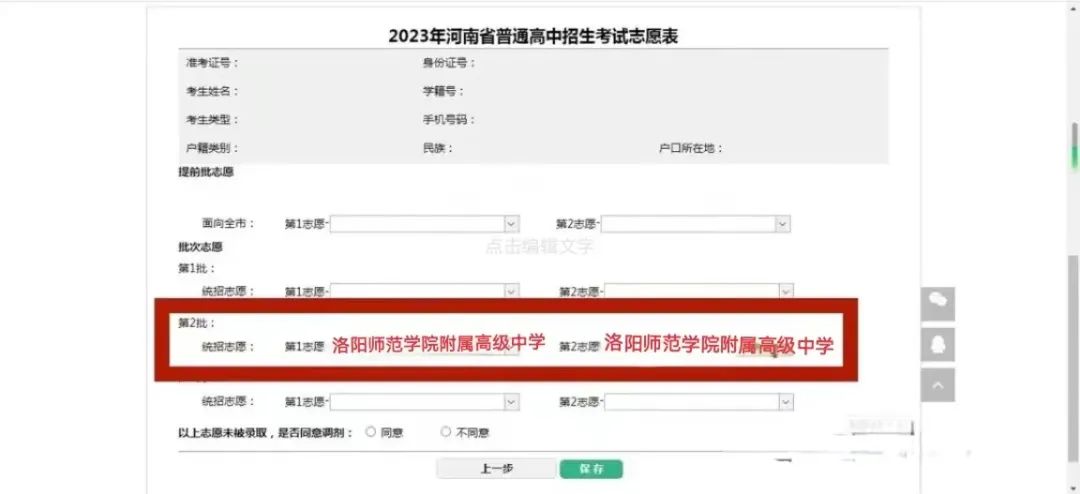Click the 户口所在地 label

coord(691,147)
